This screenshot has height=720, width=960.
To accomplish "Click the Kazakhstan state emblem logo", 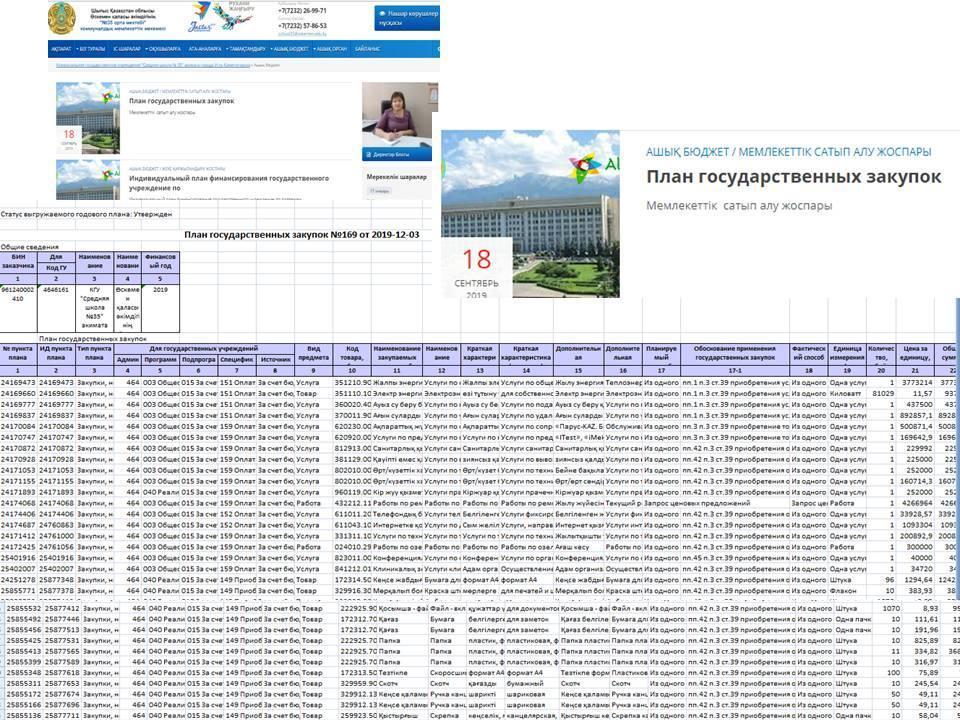I will point(62,18).
